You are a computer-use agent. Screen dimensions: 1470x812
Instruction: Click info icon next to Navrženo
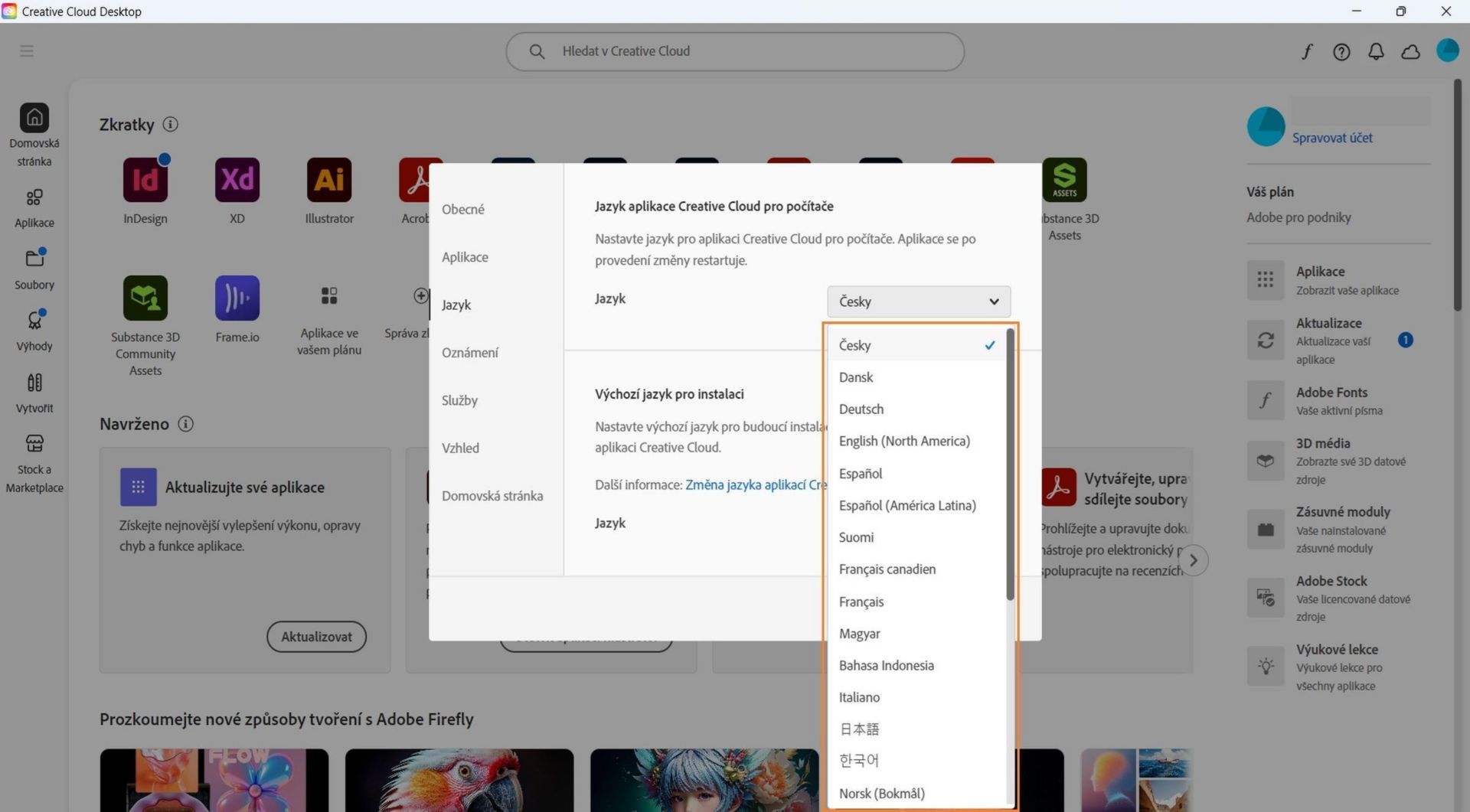point(185,423)
